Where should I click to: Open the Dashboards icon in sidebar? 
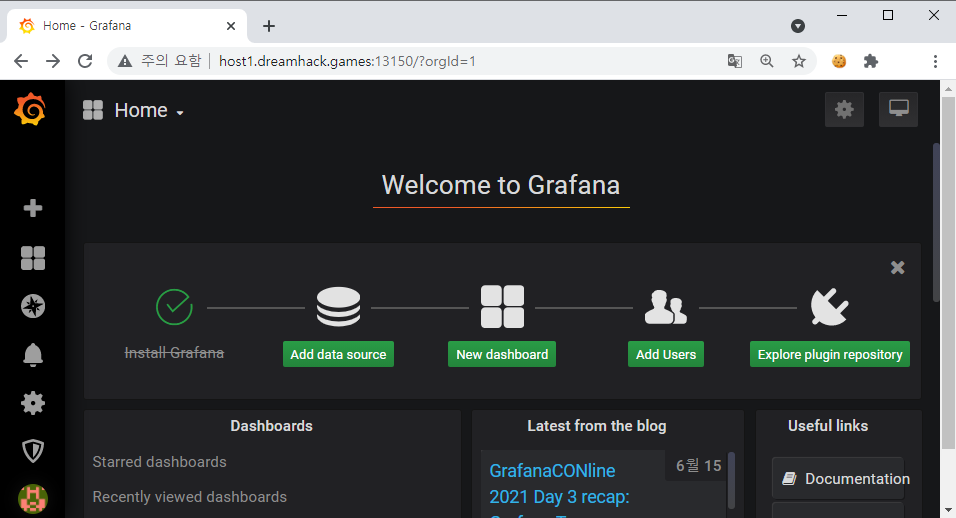point(33,258)
